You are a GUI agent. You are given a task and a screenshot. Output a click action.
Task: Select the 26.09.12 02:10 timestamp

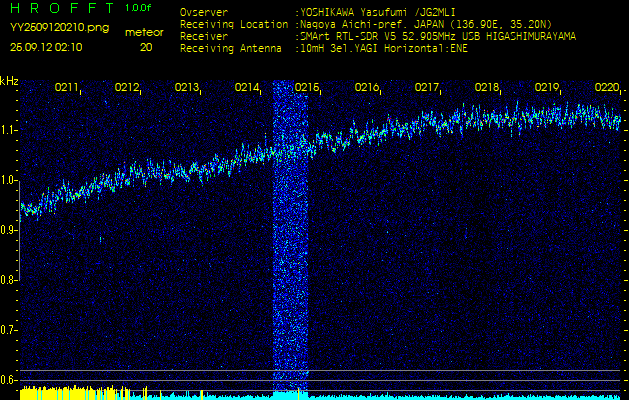[x=46, y=47]
